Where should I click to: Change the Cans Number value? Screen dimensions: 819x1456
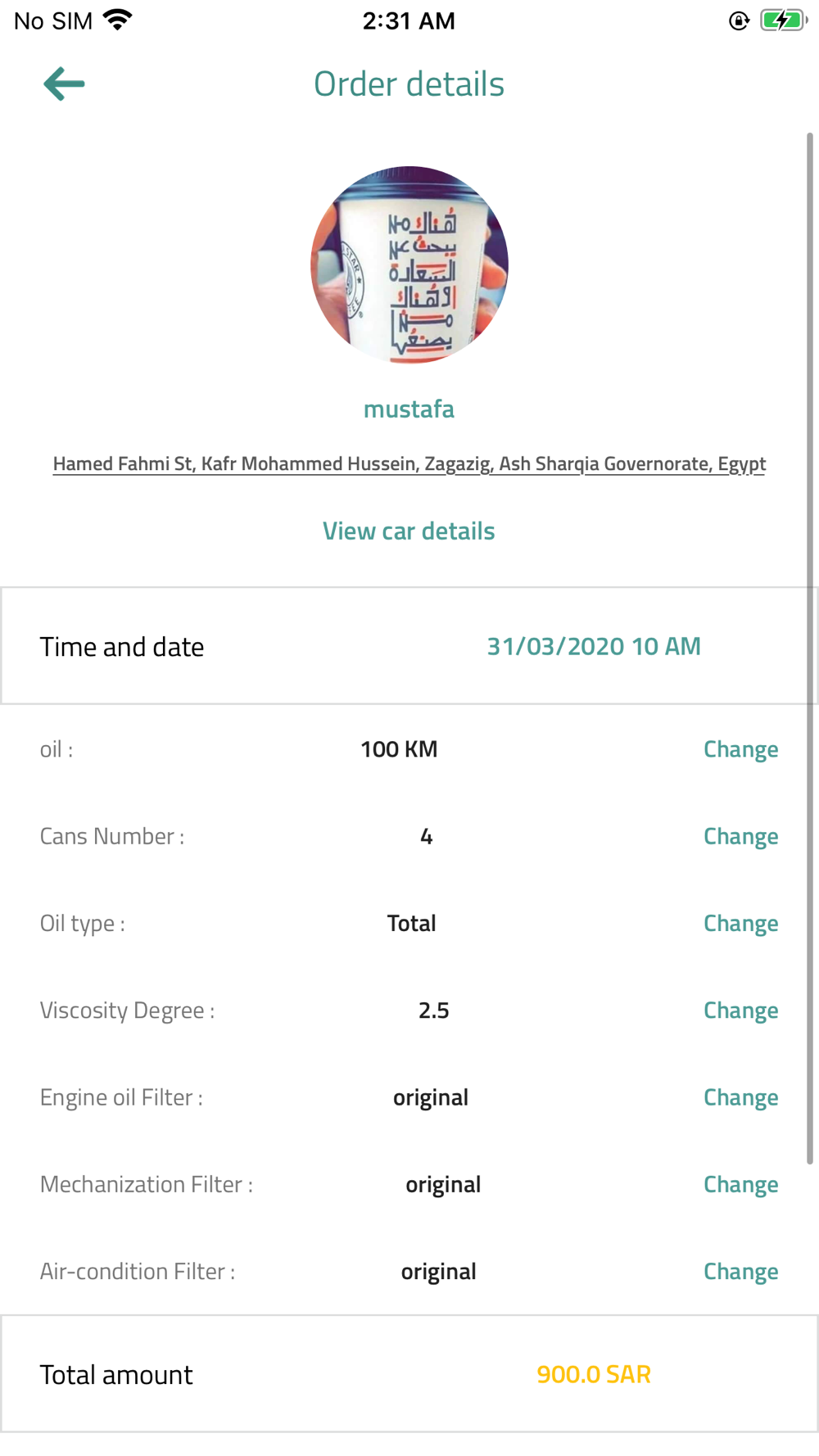(740, 836)
